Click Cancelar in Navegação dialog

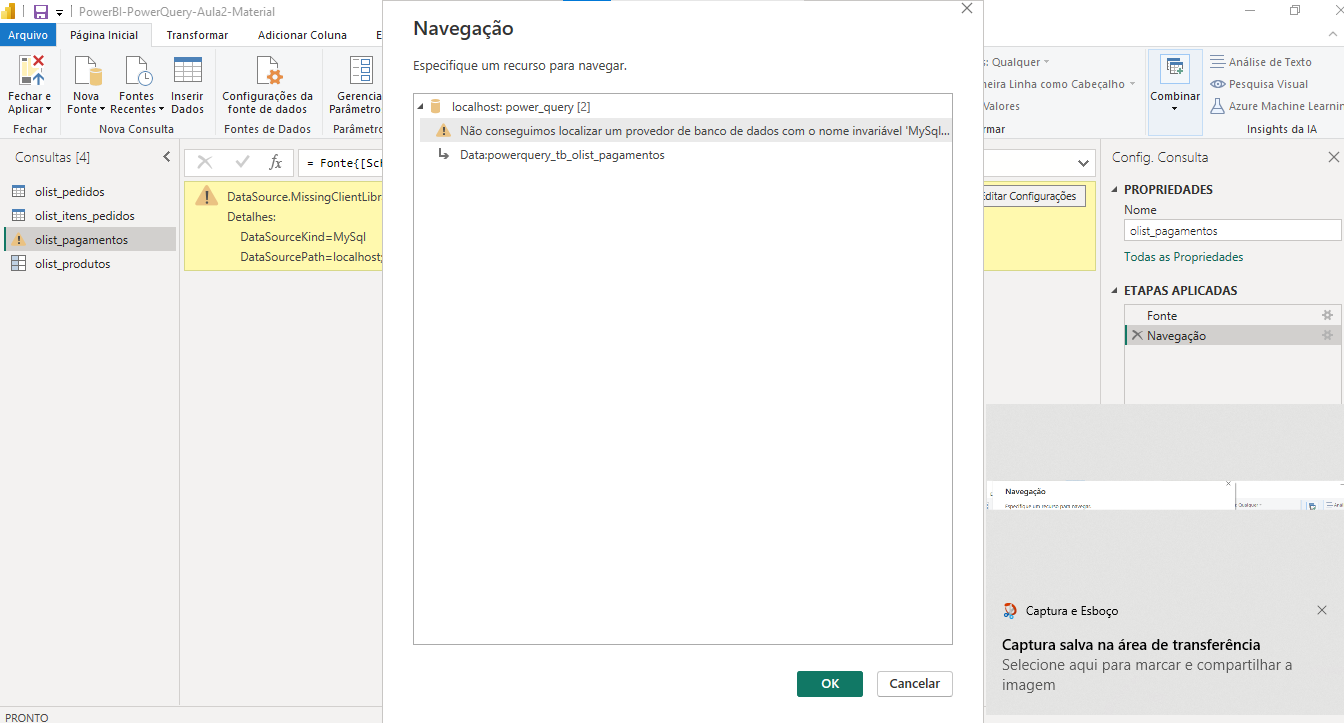tap(915, 684)
